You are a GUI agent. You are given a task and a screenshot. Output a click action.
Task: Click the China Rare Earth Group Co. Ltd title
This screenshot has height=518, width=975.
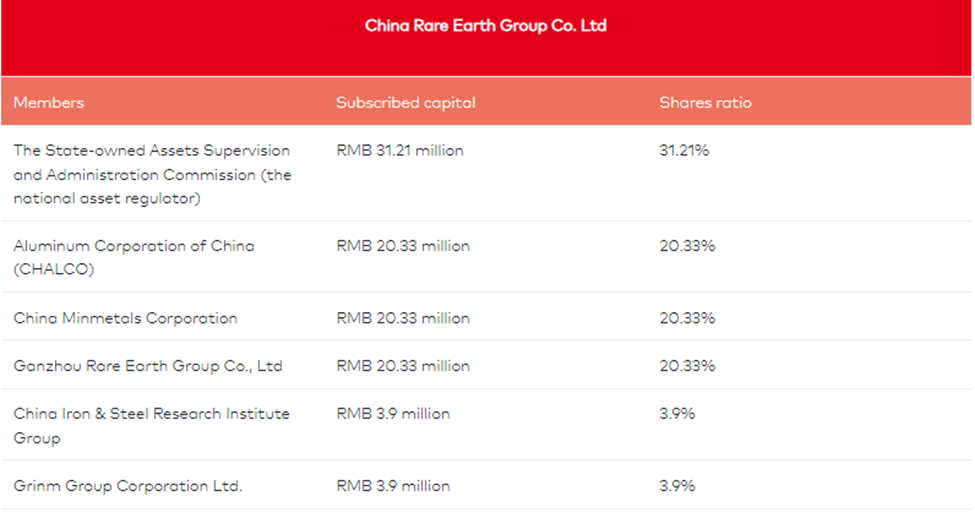[486, 25]
